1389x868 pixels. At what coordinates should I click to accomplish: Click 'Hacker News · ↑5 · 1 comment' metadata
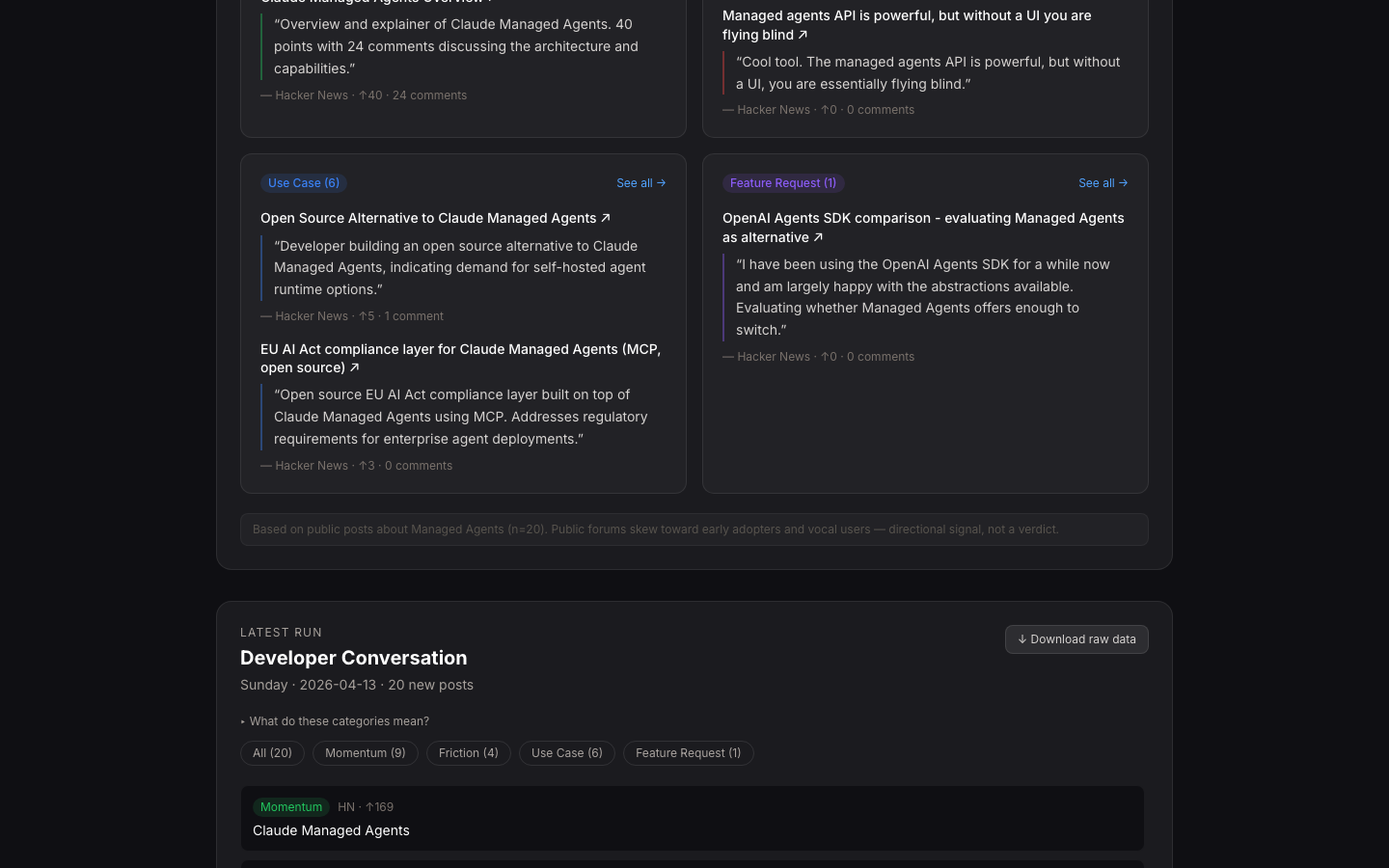click(352, 316)
